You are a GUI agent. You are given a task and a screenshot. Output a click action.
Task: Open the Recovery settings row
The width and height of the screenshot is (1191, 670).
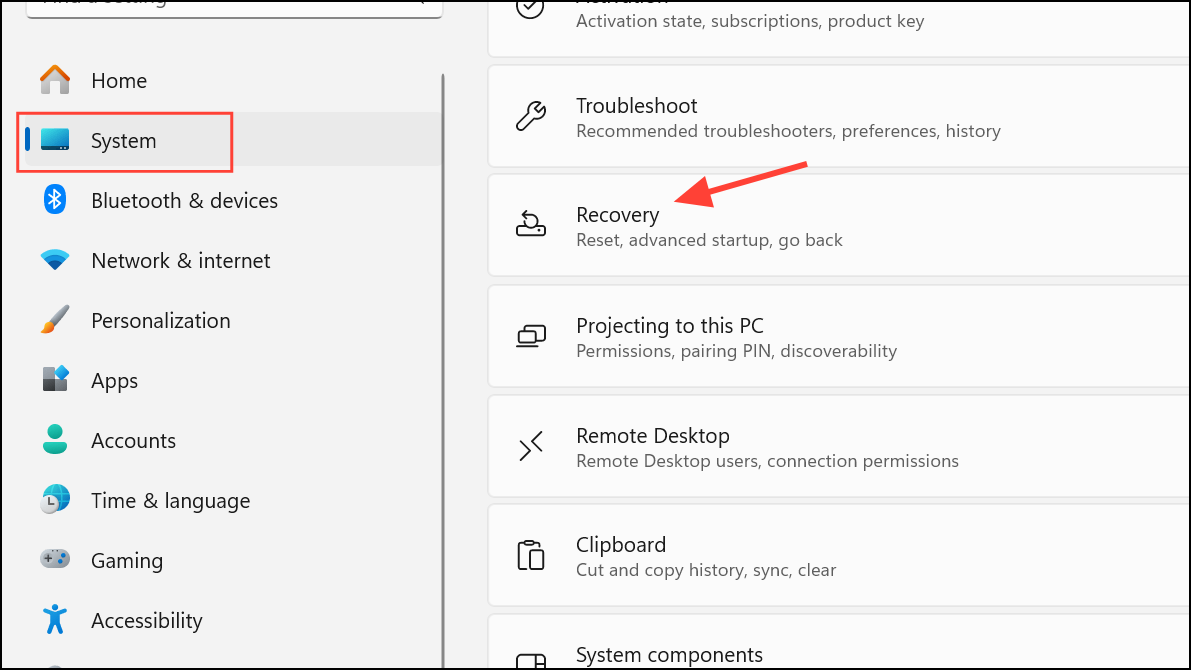click(840, 226)
